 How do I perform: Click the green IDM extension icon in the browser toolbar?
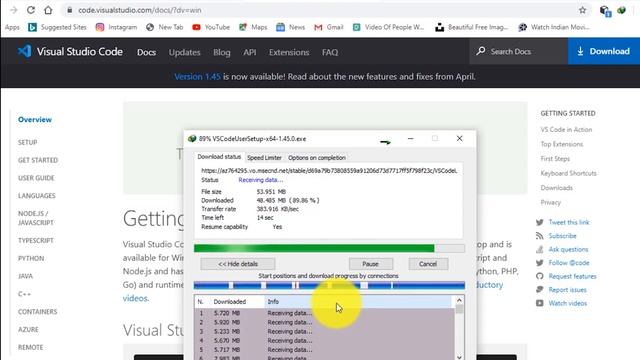coord(622,10)
